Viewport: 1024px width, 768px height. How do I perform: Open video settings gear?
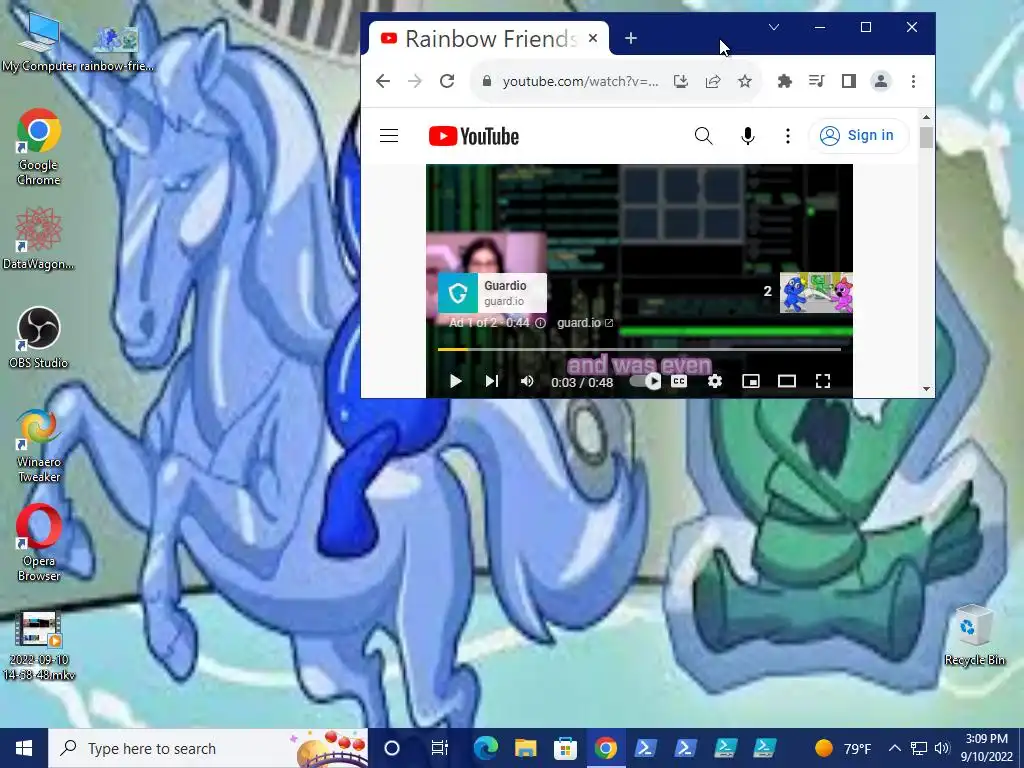tap(715, 381)
